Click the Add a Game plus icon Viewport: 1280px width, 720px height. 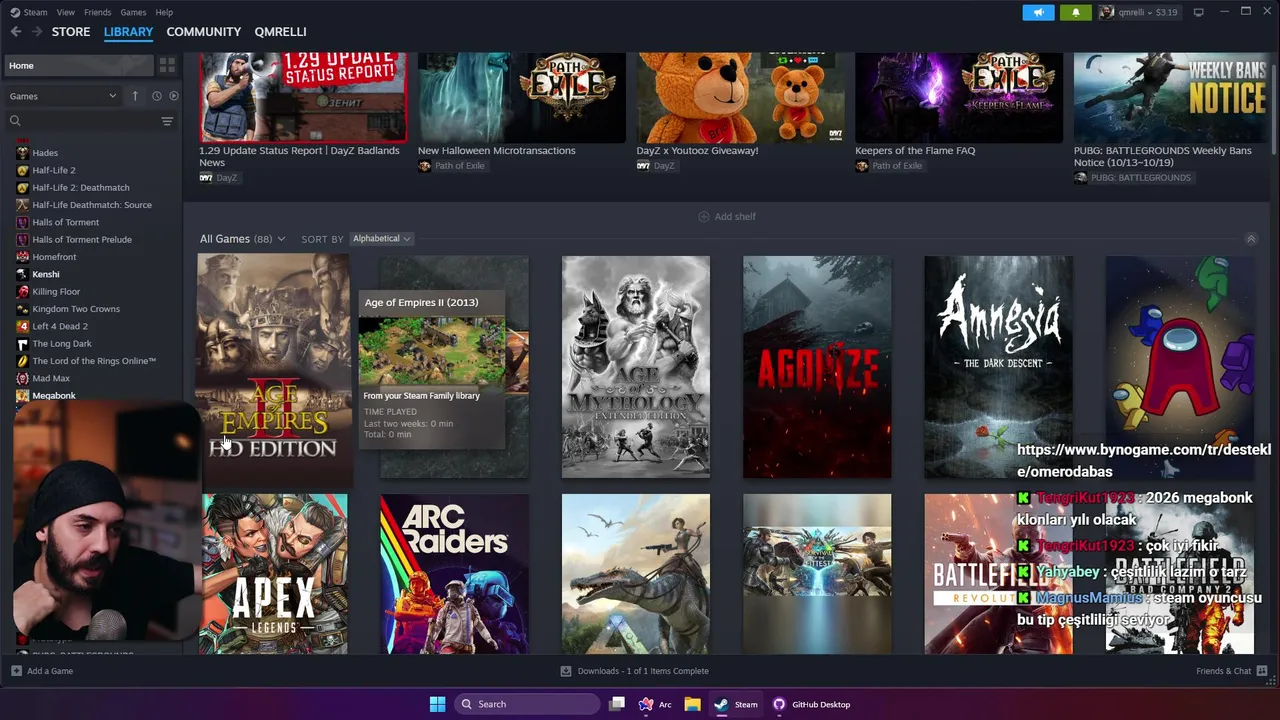click(x=16, y=671)
